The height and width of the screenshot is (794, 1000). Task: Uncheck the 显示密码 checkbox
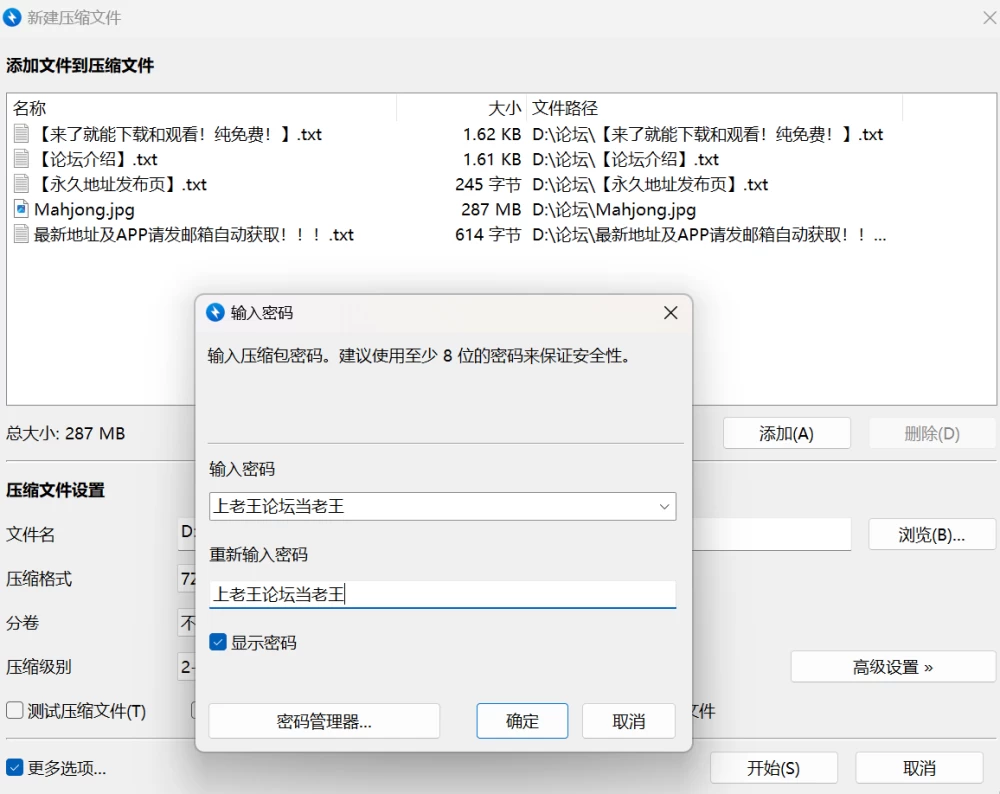pos(218,642)
